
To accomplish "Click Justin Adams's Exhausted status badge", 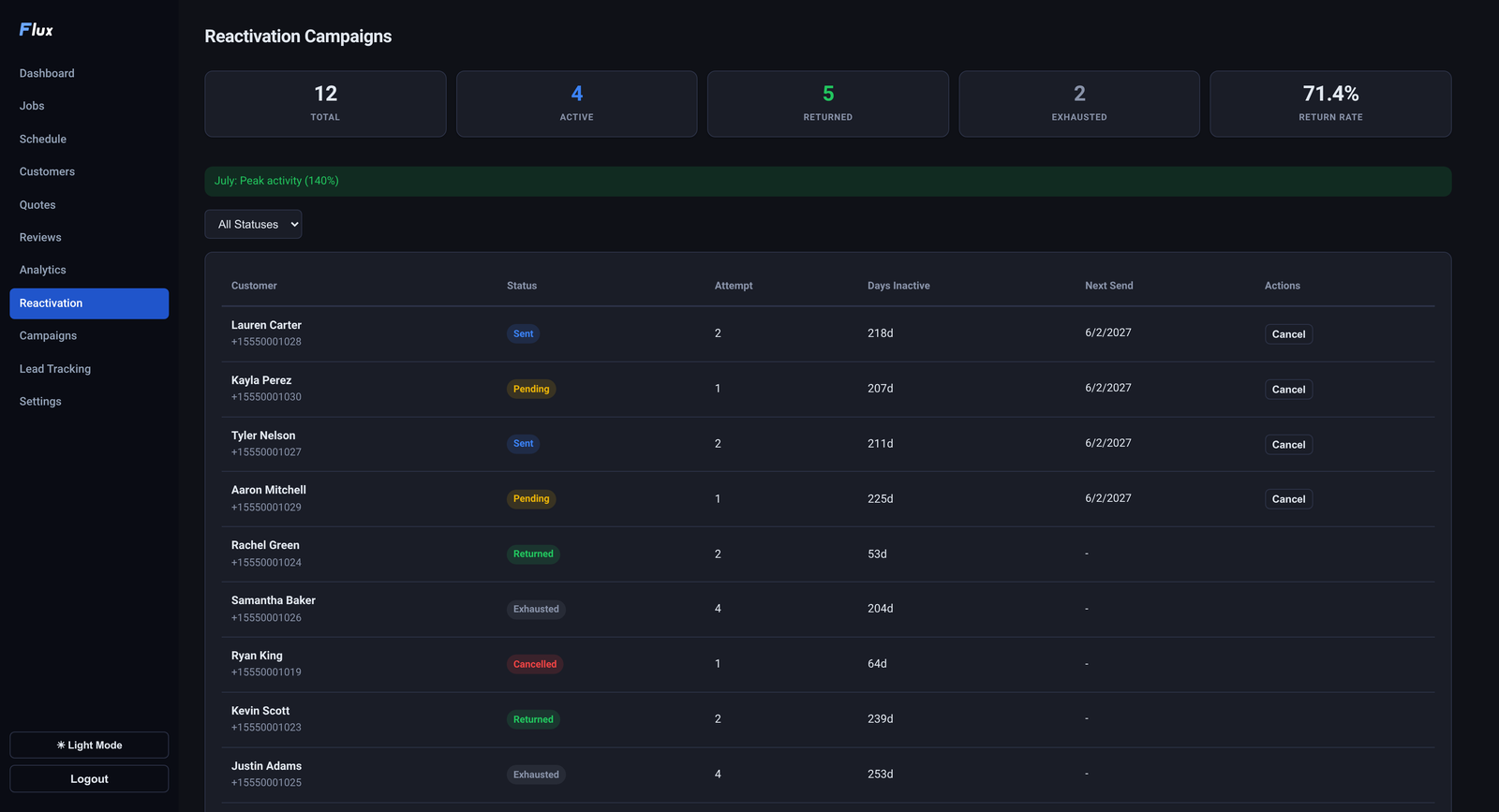I will pos(536,775).
